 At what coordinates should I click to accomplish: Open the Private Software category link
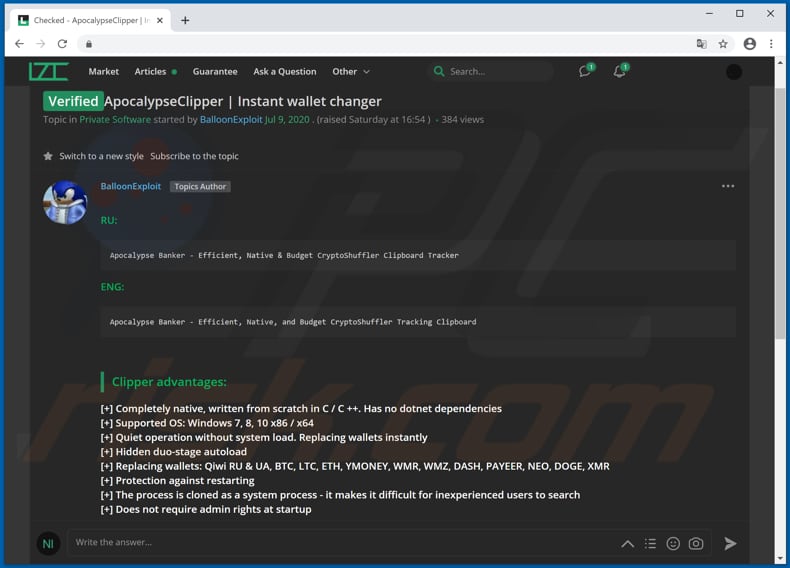click(x=115, y=119)
